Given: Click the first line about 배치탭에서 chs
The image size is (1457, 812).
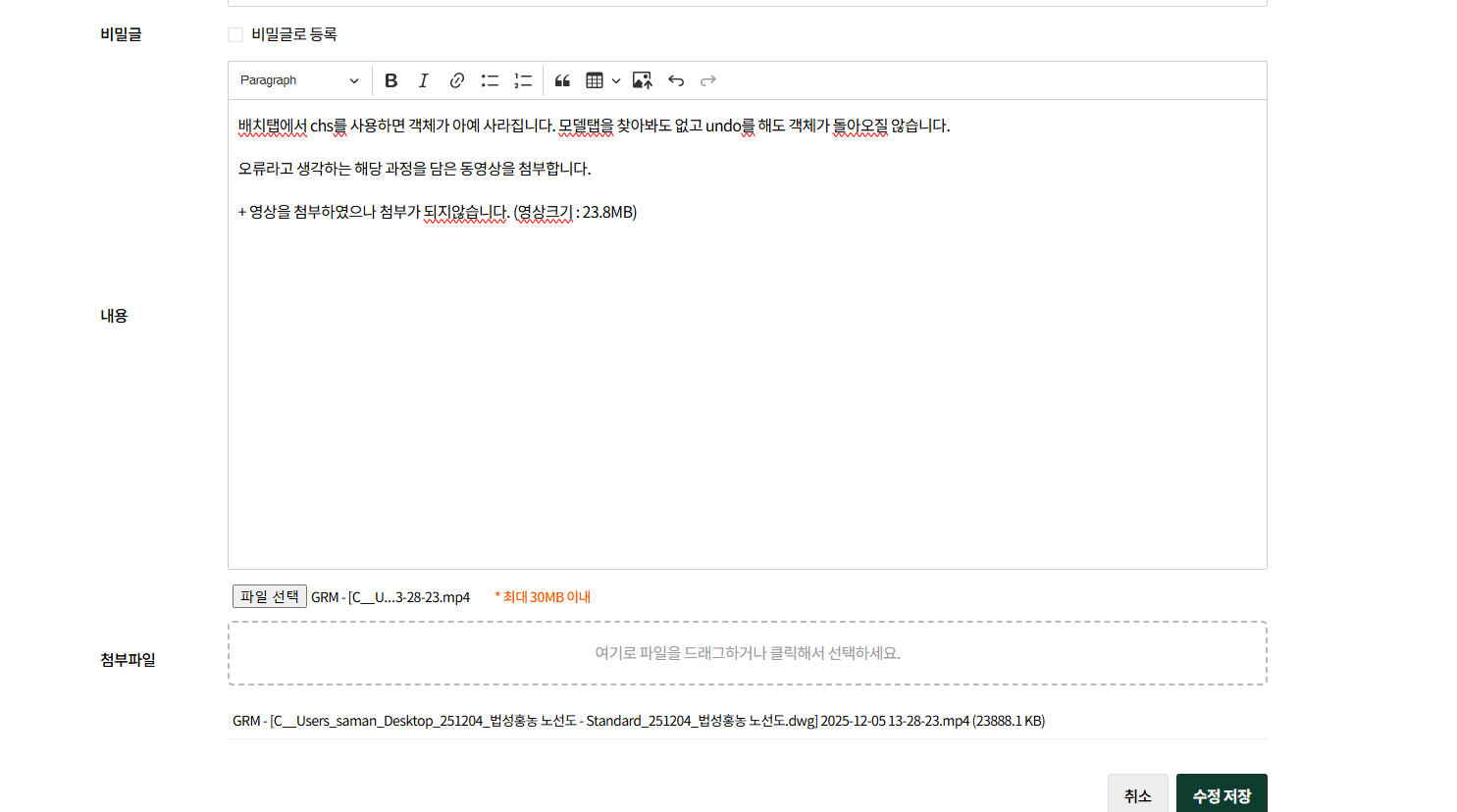Looking at the screenshot, I should click(x=594, y=126).
